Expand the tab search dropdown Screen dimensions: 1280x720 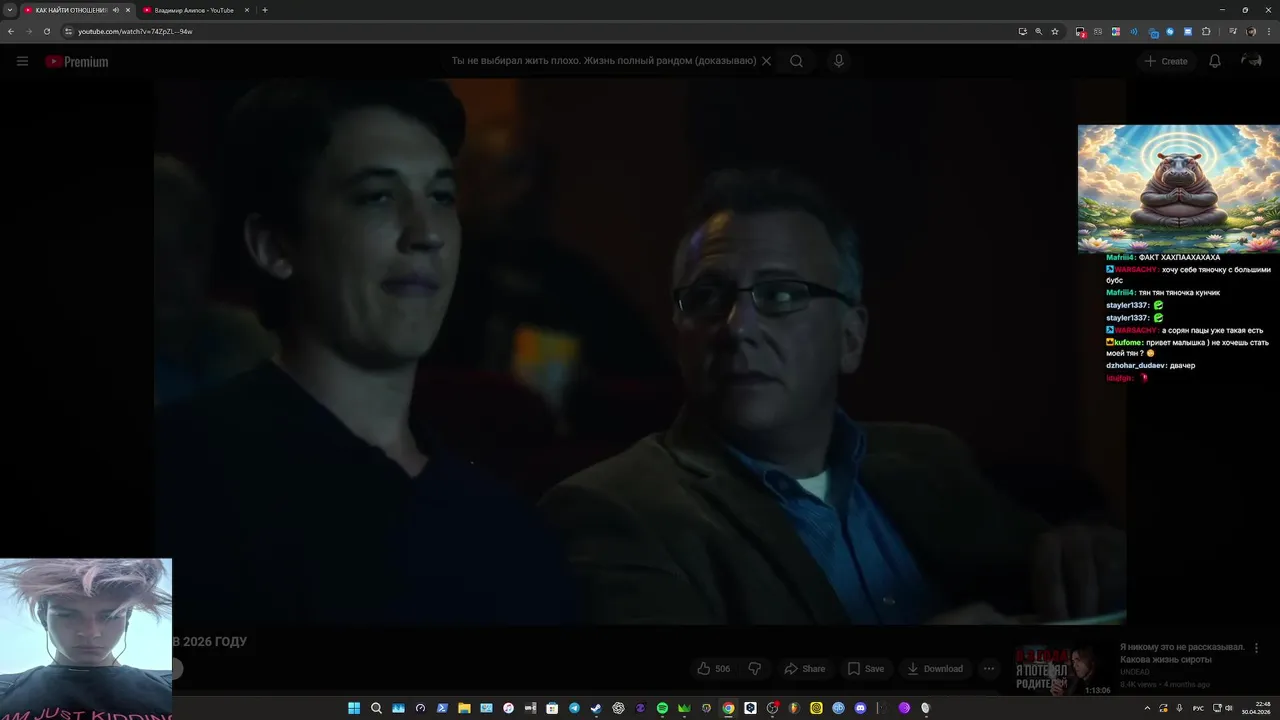coord(10,10)
